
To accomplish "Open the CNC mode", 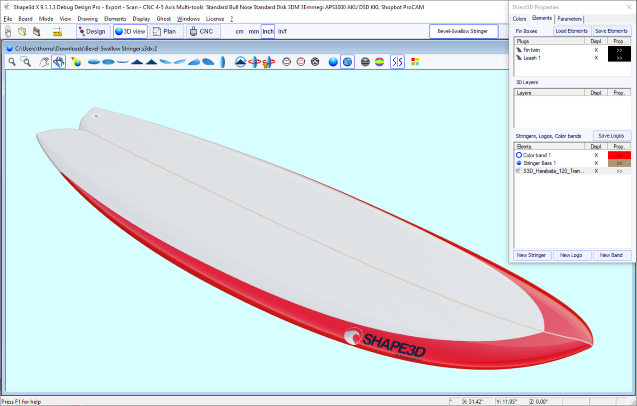I will click(x=202, y=31).
